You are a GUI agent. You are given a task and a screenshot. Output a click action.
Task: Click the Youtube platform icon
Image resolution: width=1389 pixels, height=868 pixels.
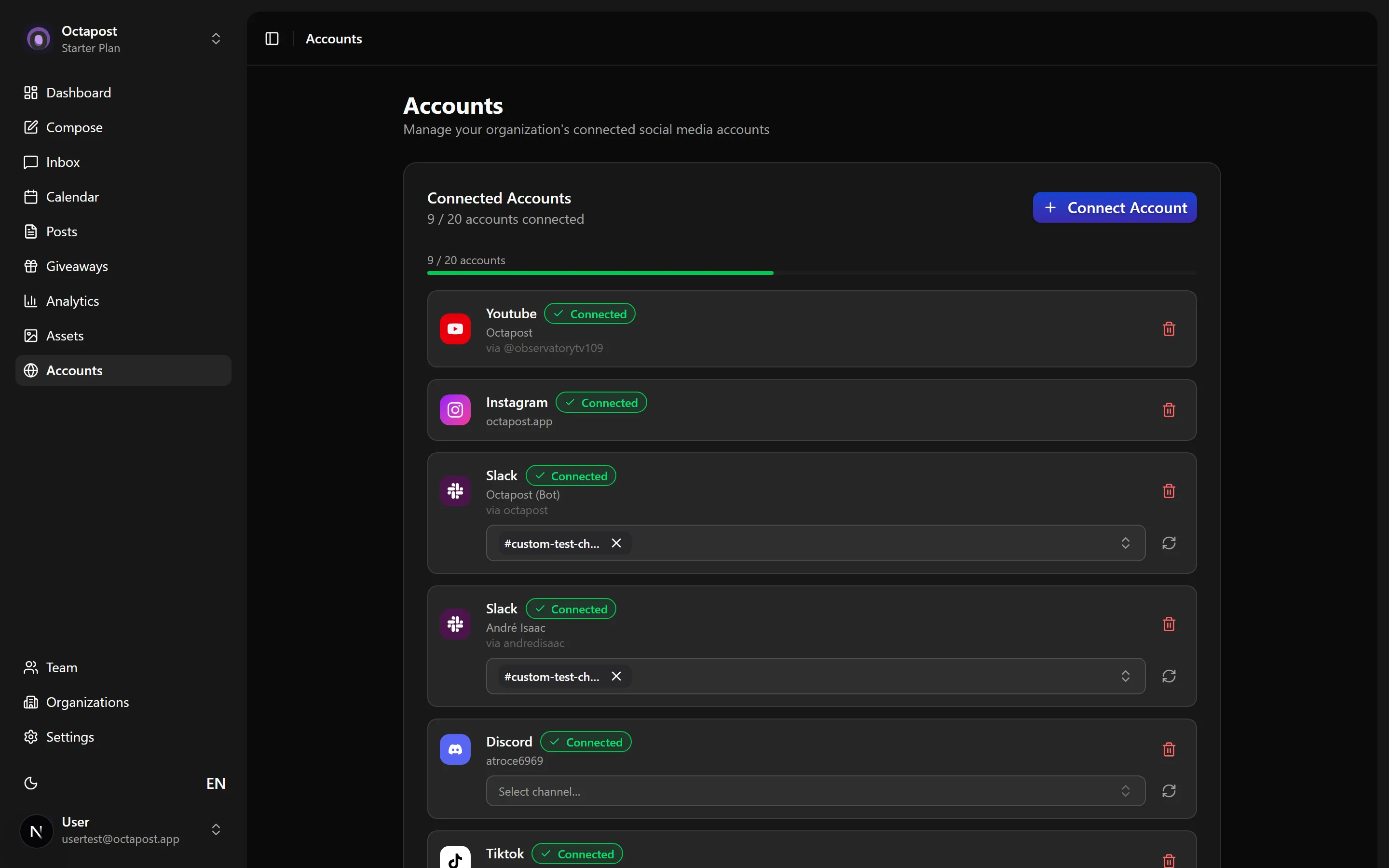click(x=455, y=329)
